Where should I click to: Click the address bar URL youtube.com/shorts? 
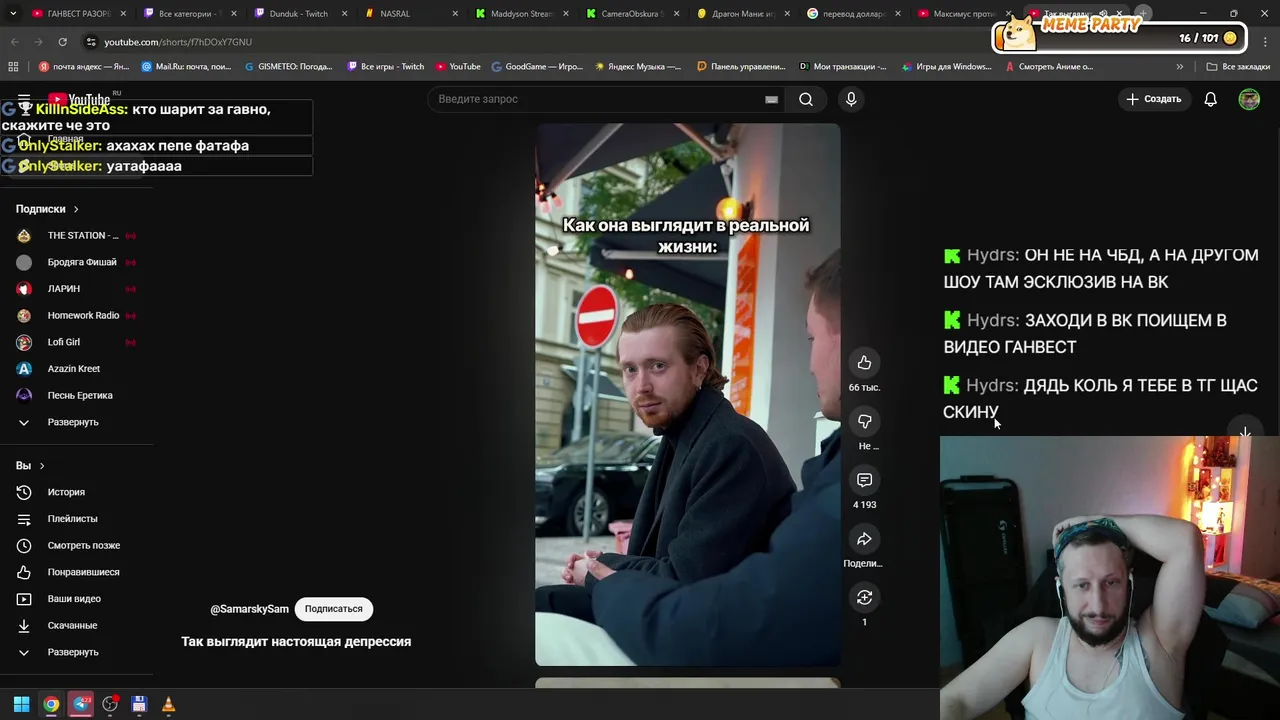(178, 42)
